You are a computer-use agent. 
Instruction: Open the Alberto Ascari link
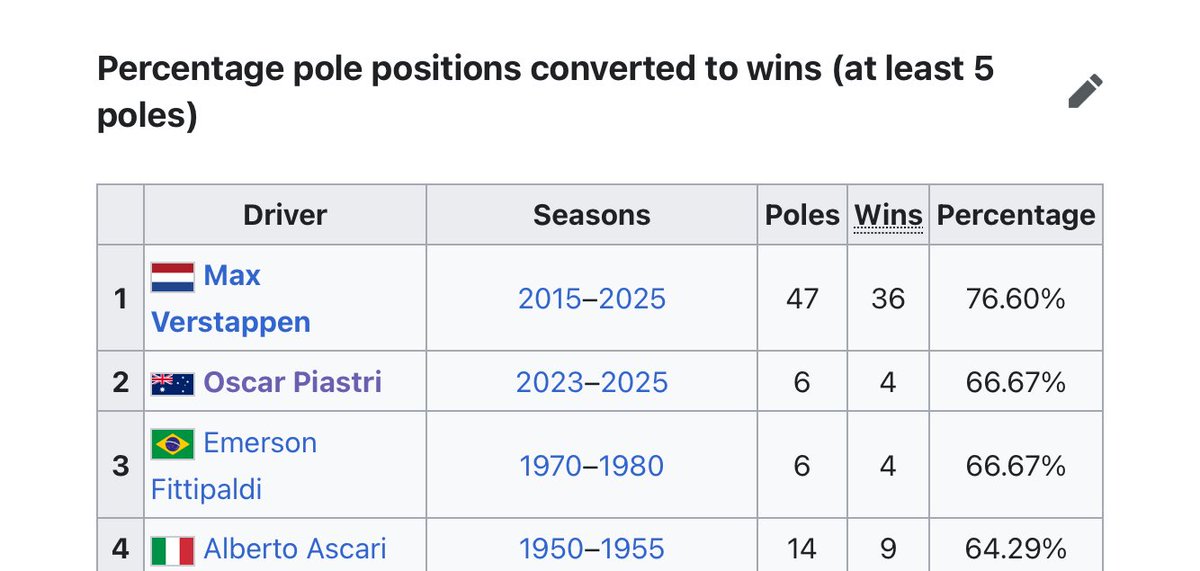295,549
